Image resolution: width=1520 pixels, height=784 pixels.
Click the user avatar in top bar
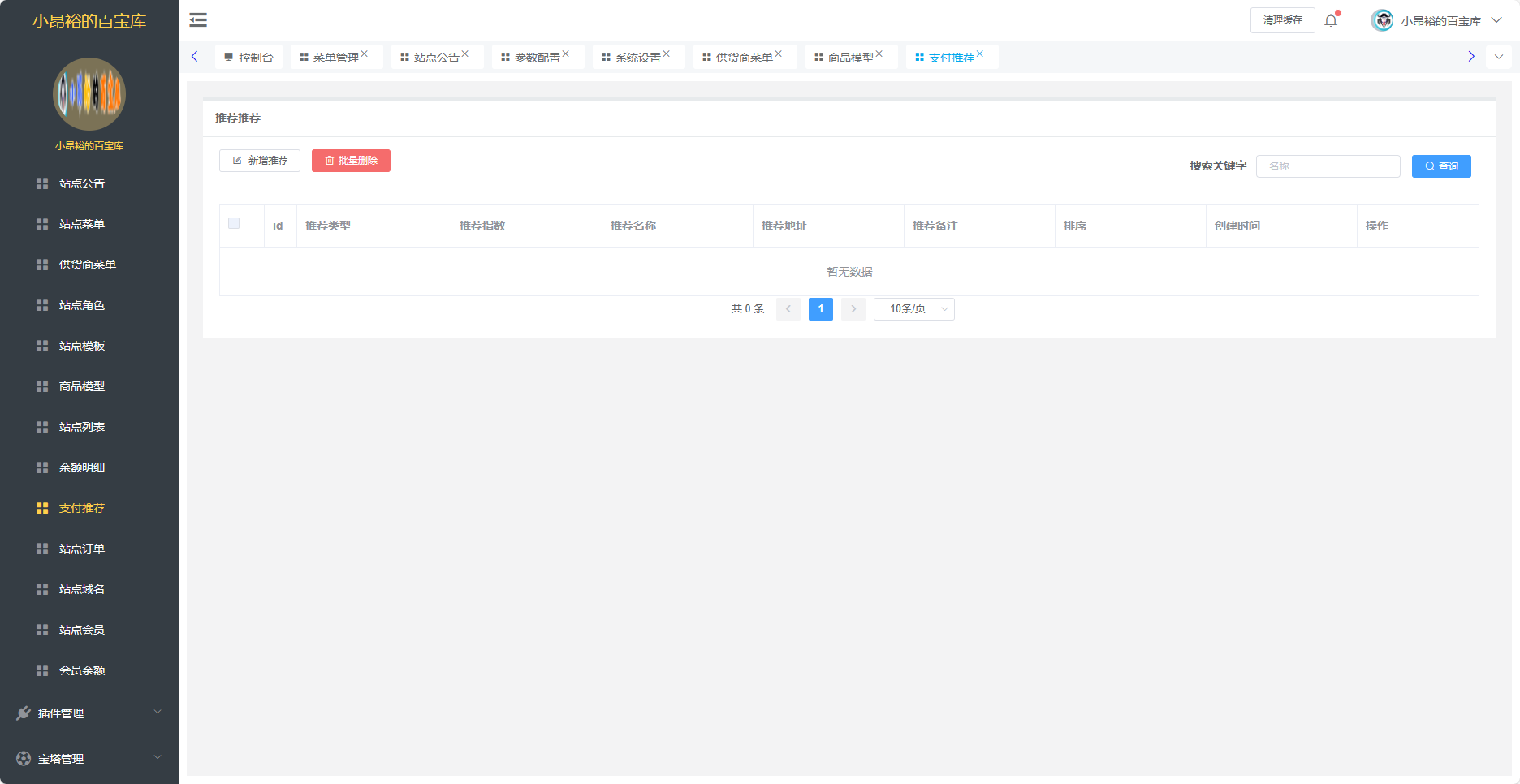[1382, 20]
